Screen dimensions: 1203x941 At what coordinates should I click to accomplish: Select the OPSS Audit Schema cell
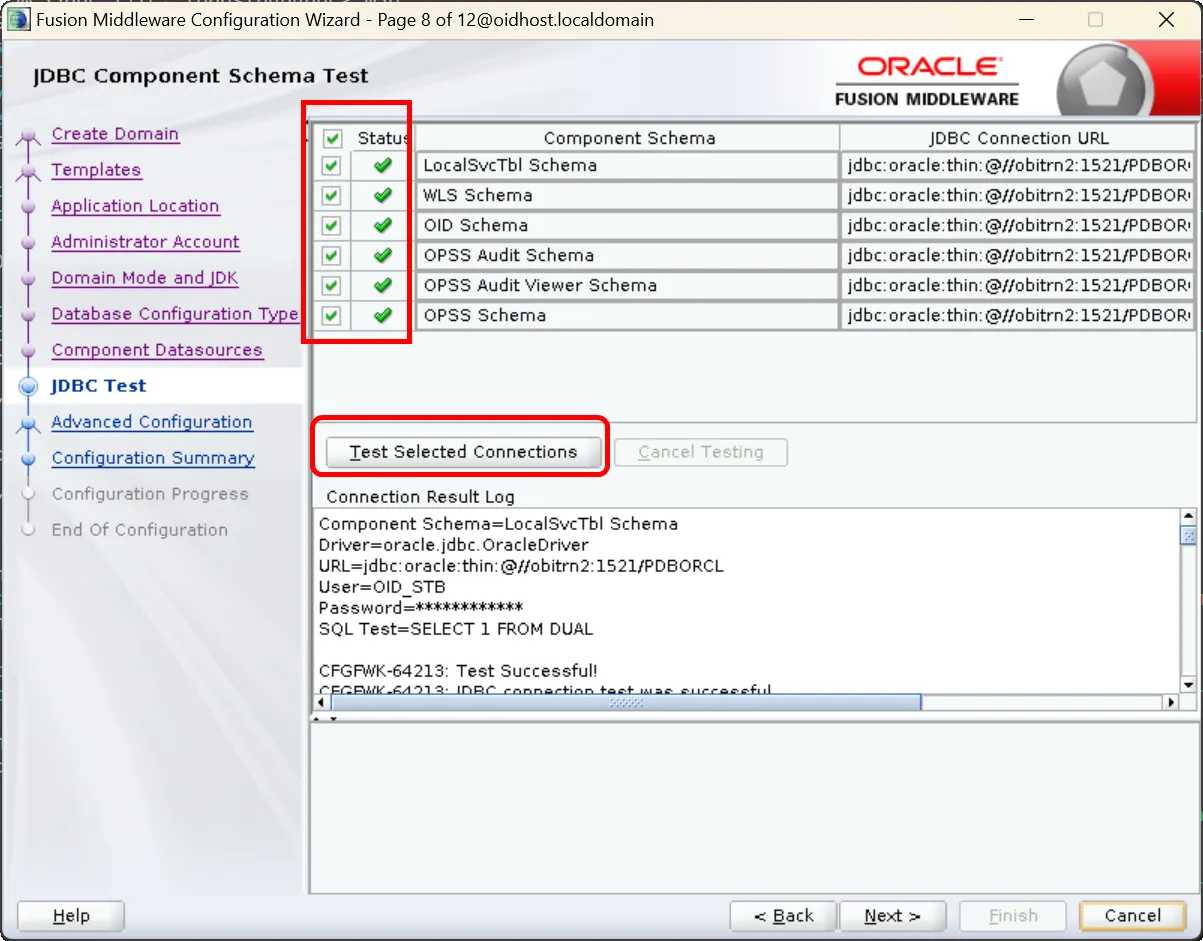627,256
